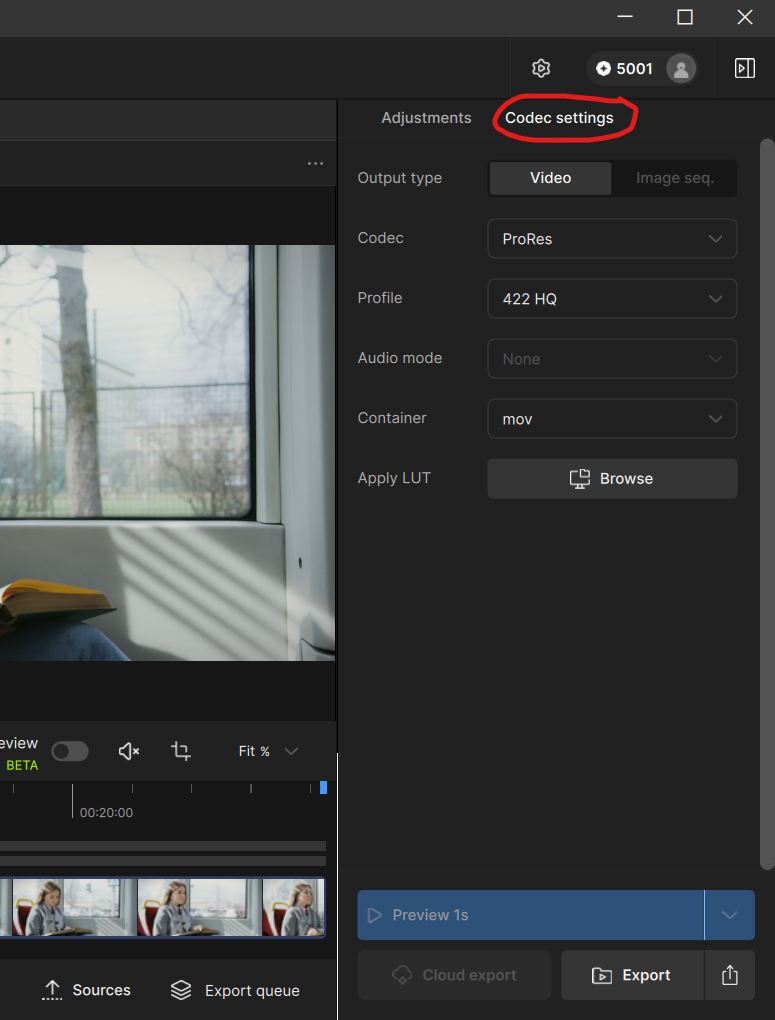Open the Export queue
This screenshot has height=1020, width=775.
[236, 990]
